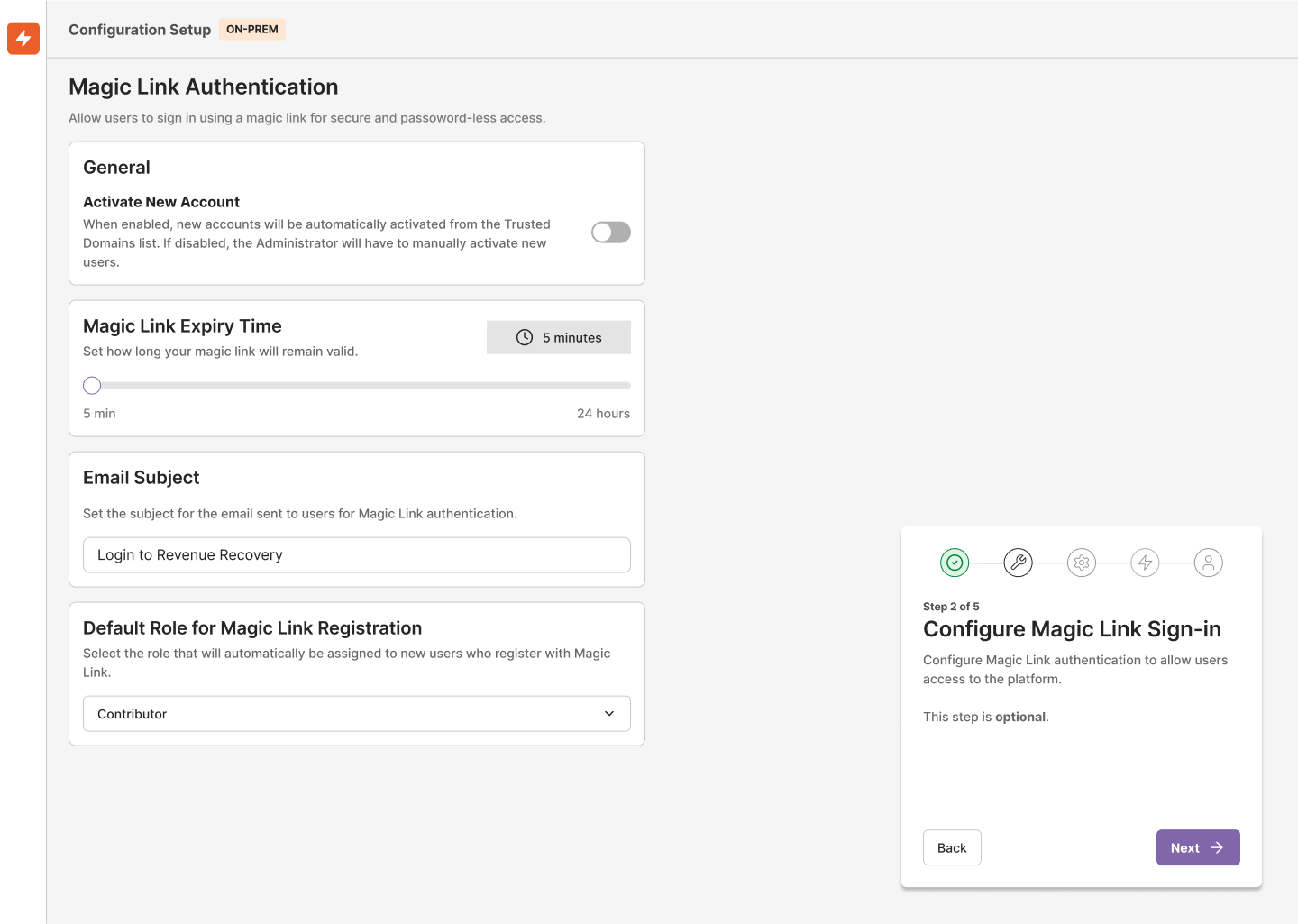Click the 5 min label below the slider

click(99, 413)
